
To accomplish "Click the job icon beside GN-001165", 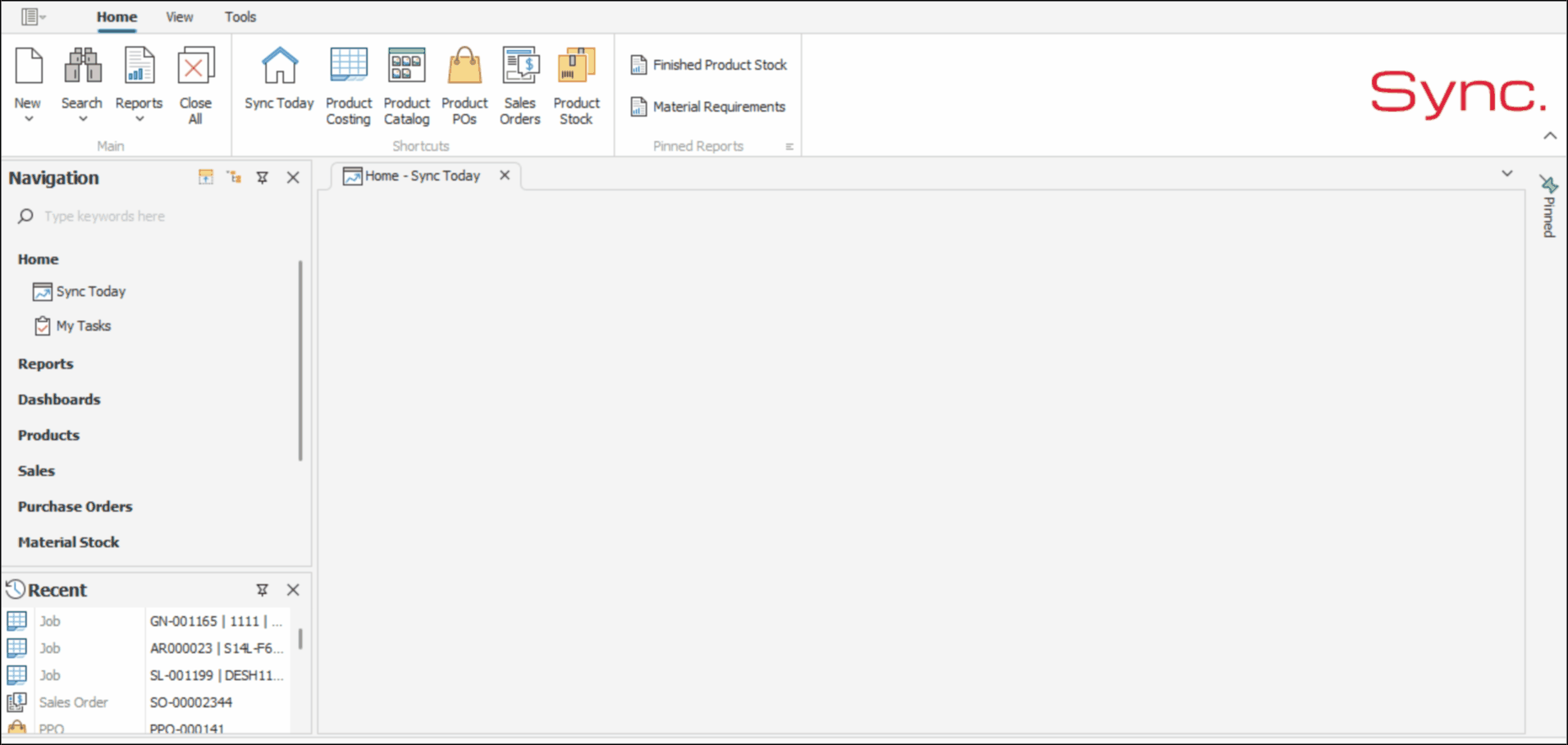I will click(x=17, y=620).
